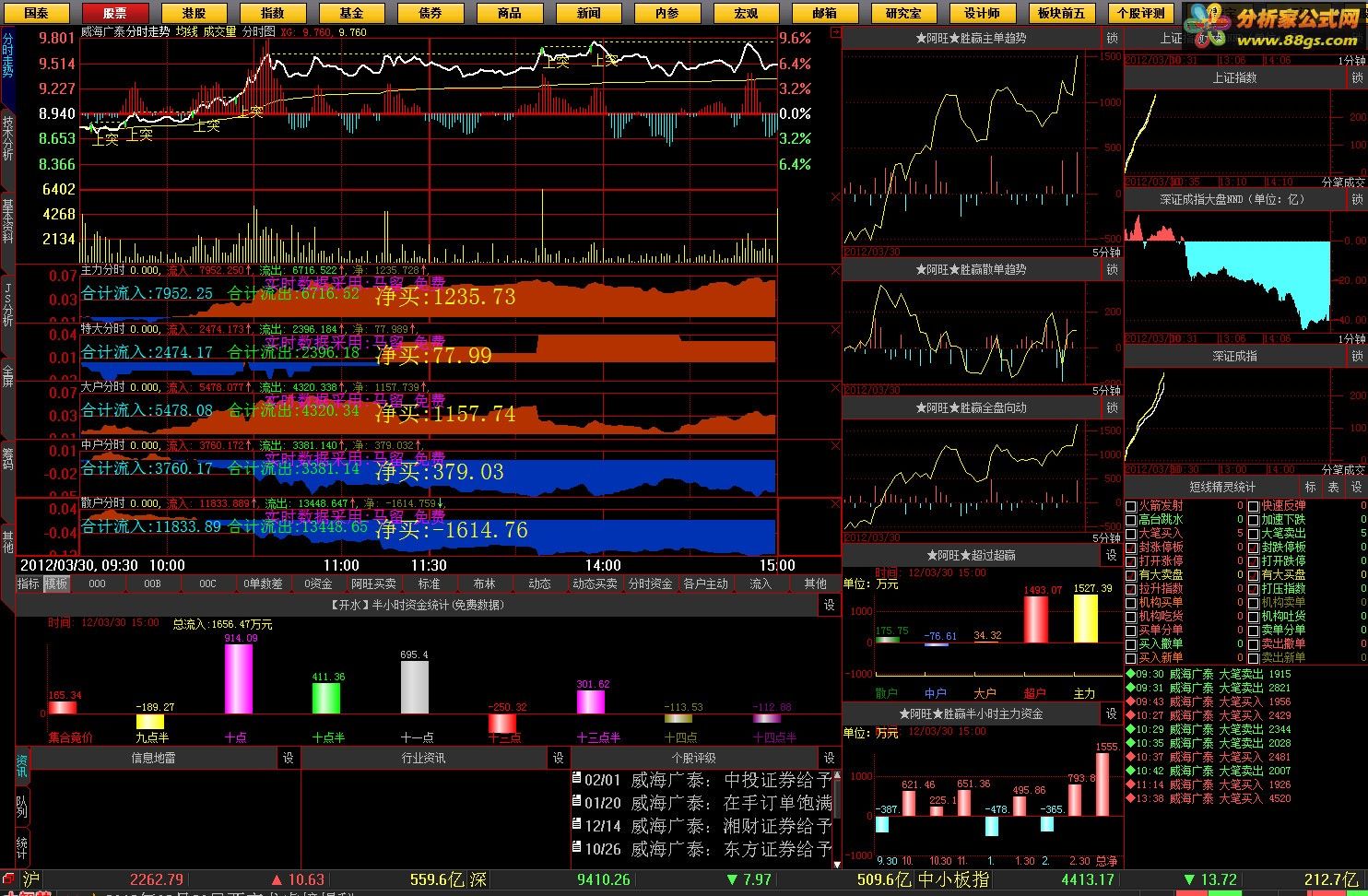Open the 个股评测 button
This screenshot has width=1368, height=896.
point(1140,13)
